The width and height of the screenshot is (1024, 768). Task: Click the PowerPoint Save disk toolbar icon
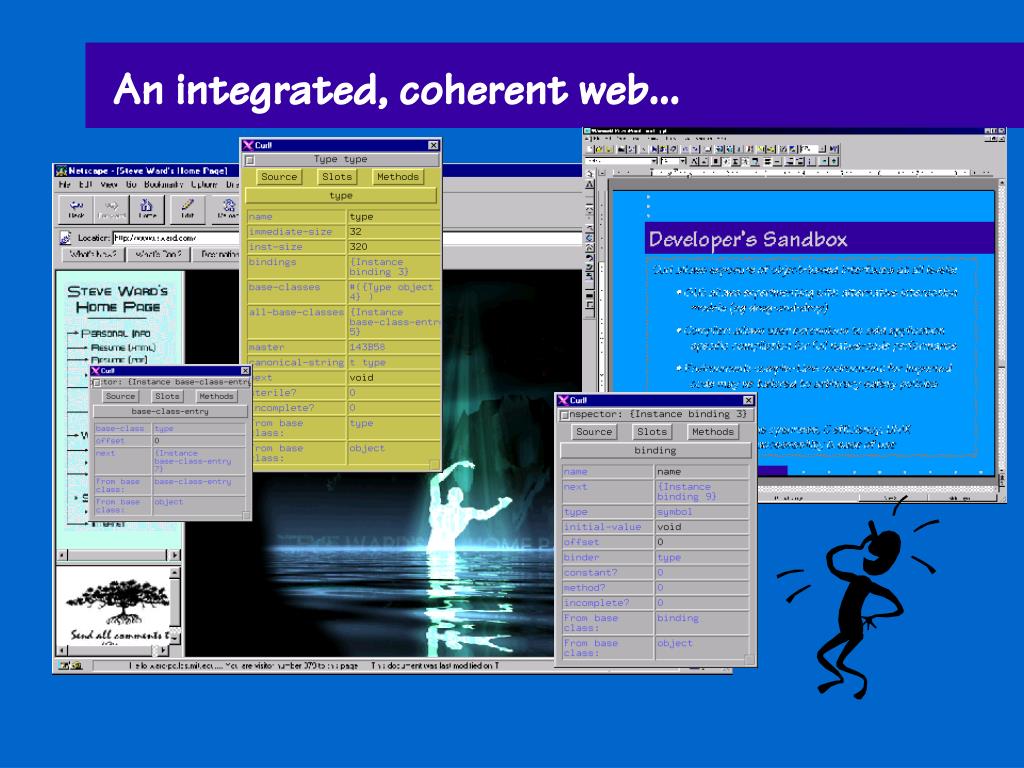[607, 149]
